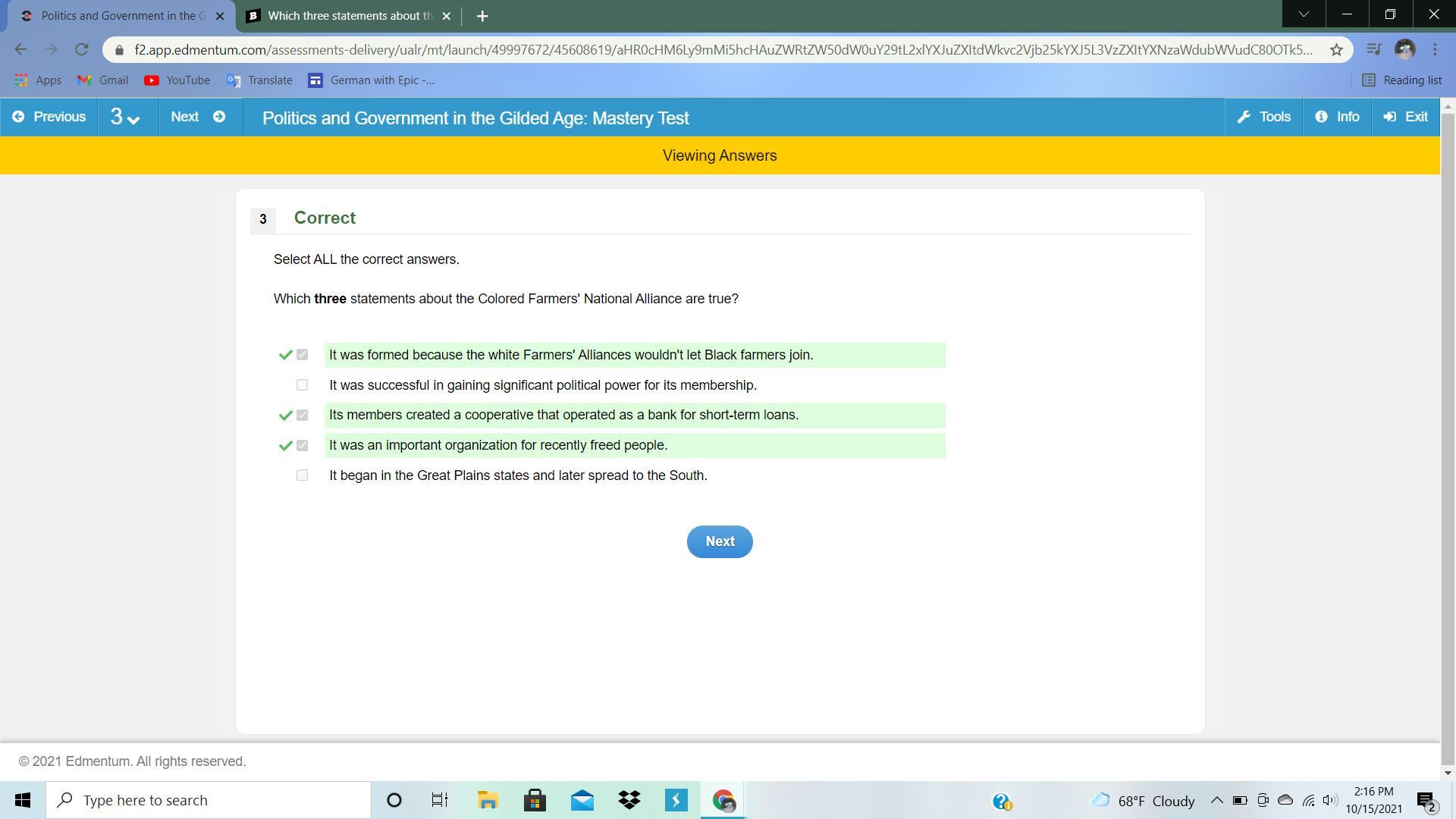Open the Chrome profile avatar
The image size is (1456, 819).
(x=1404, y=50)
